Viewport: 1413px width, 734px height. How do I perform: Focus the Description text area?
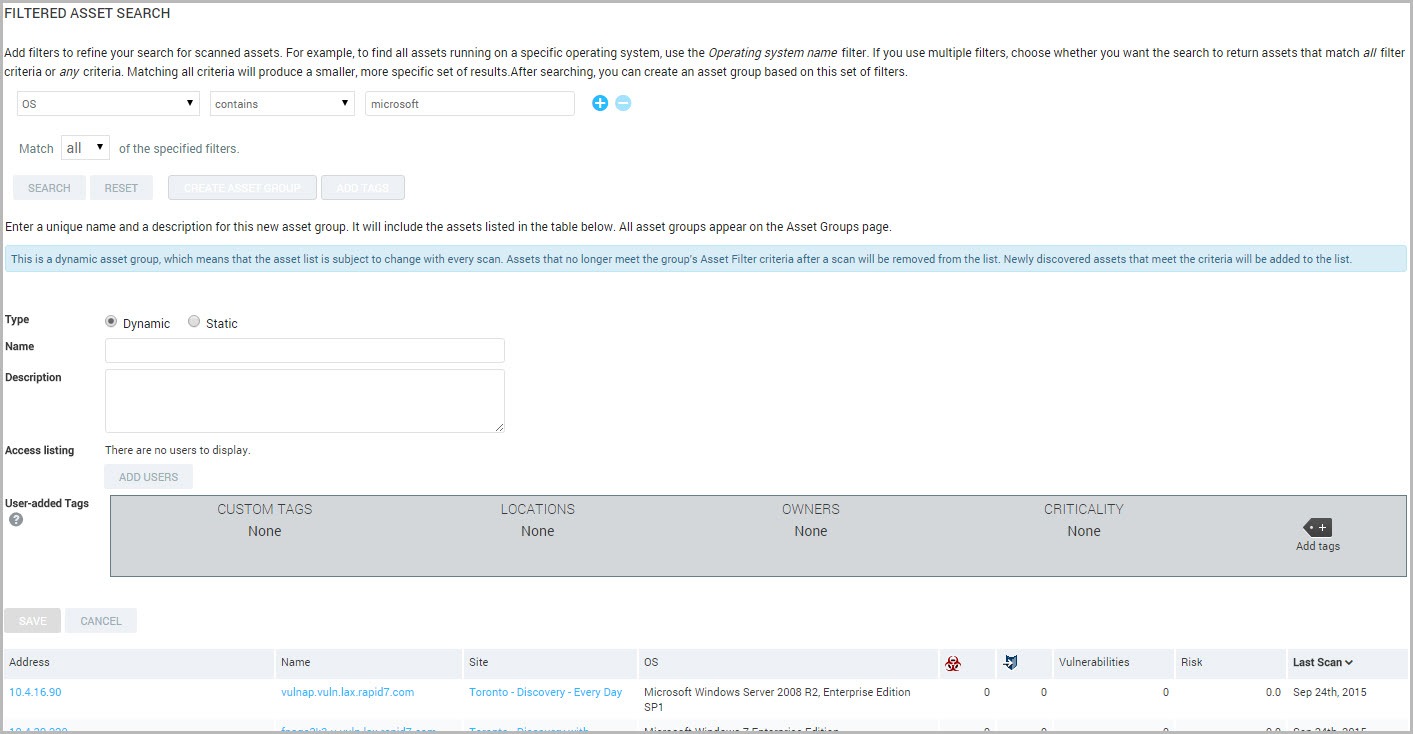305,401
